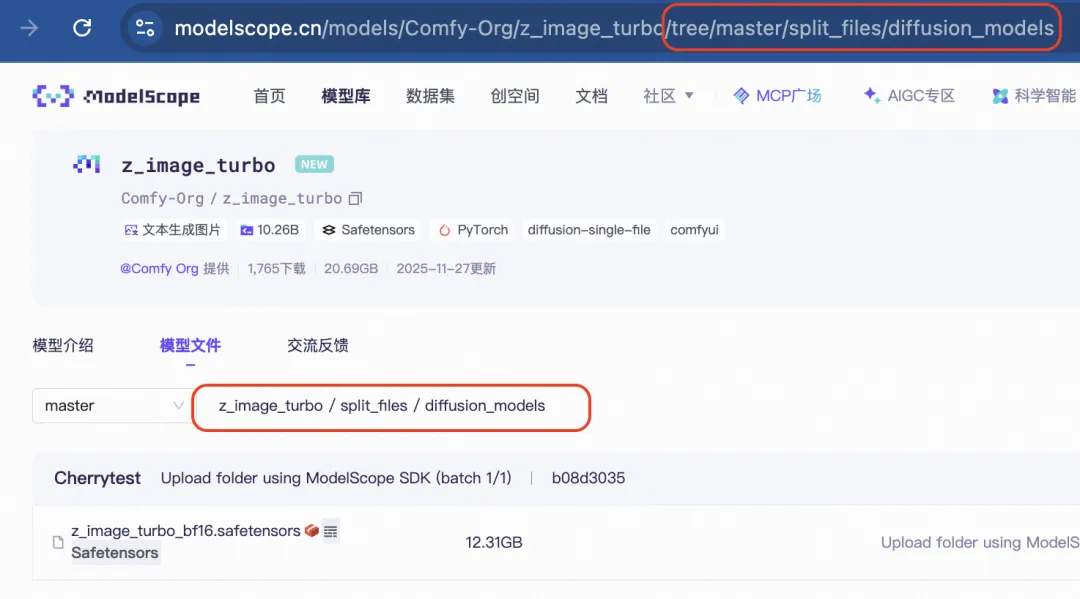Go to 首页 in navigation
The image size is (1080, 599).
pos(269,96)
